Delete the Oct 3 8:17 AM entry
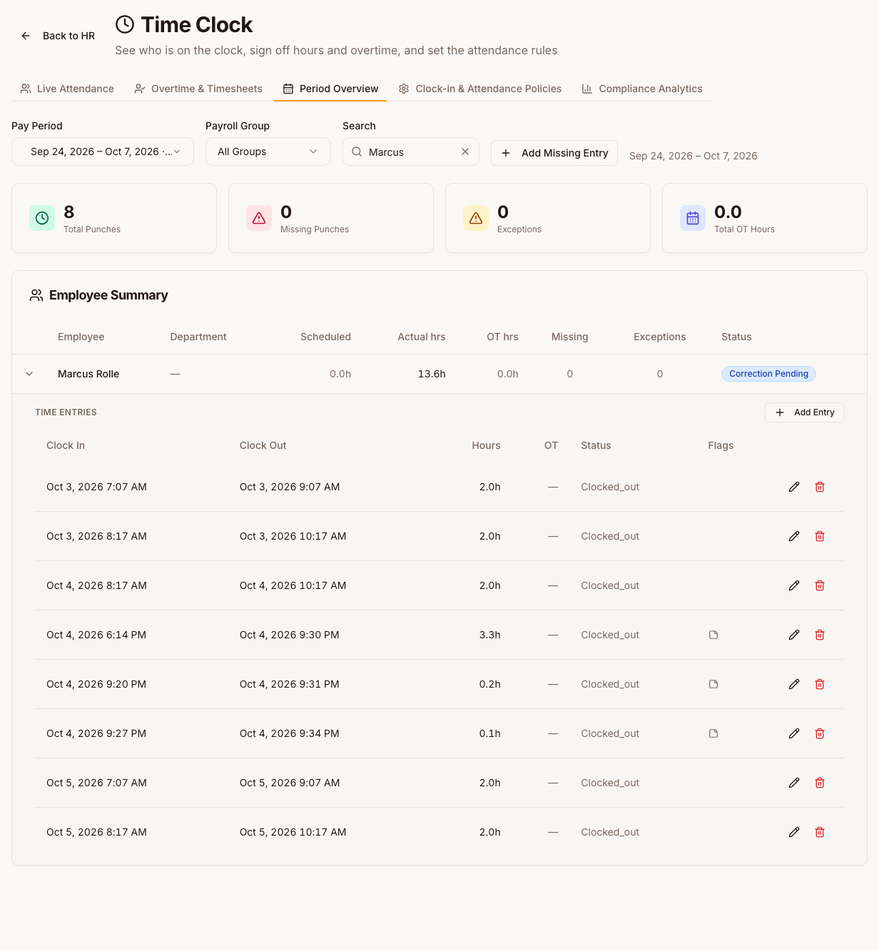This screenshot has height=950, width=879. coord(820,536)
